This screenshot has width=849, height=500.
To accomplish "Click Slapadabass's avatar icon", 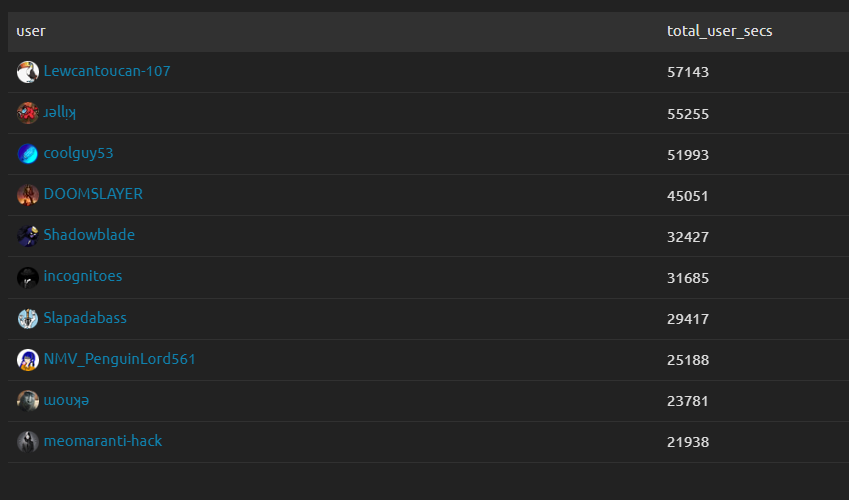I will (28, 319).
